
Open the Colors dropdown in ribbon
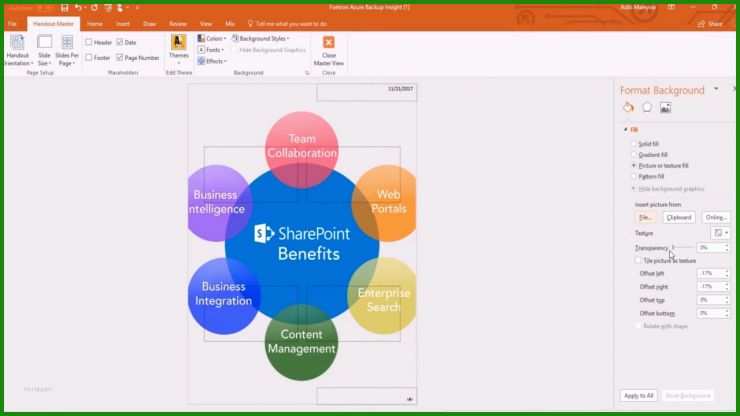212,38
